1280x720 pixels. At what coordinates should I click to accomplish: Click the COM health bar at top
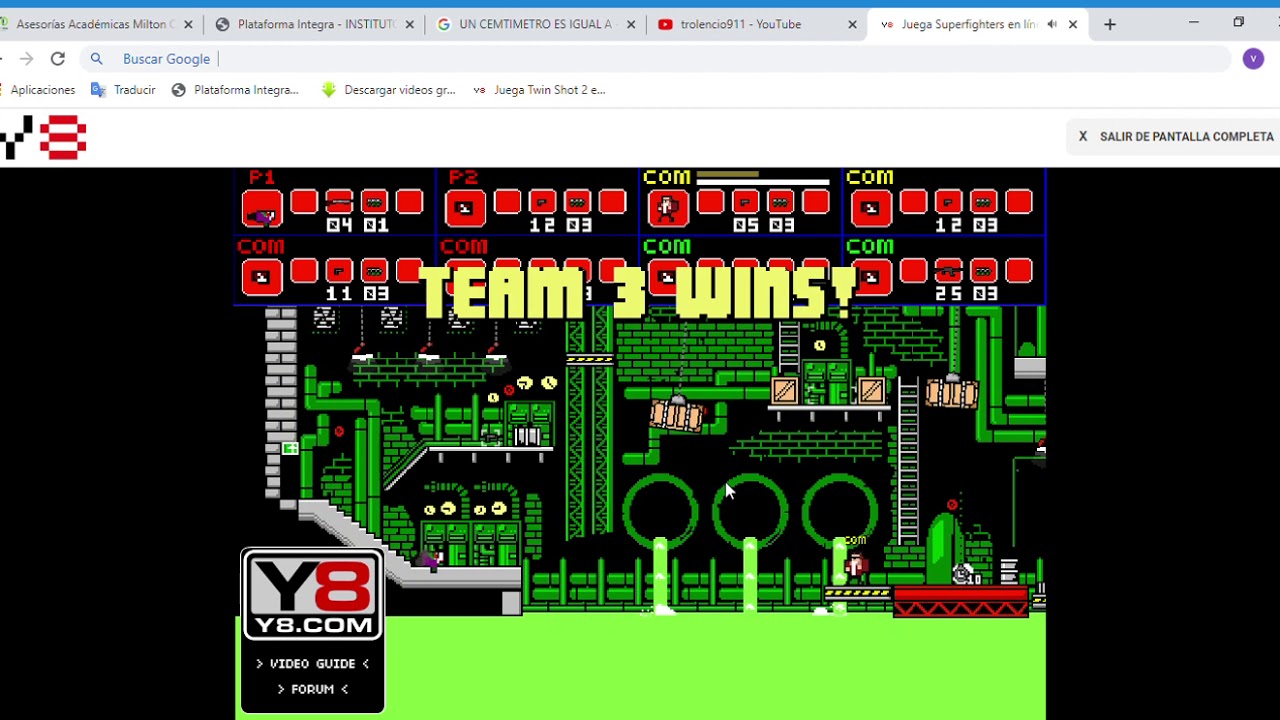[763, 178]
